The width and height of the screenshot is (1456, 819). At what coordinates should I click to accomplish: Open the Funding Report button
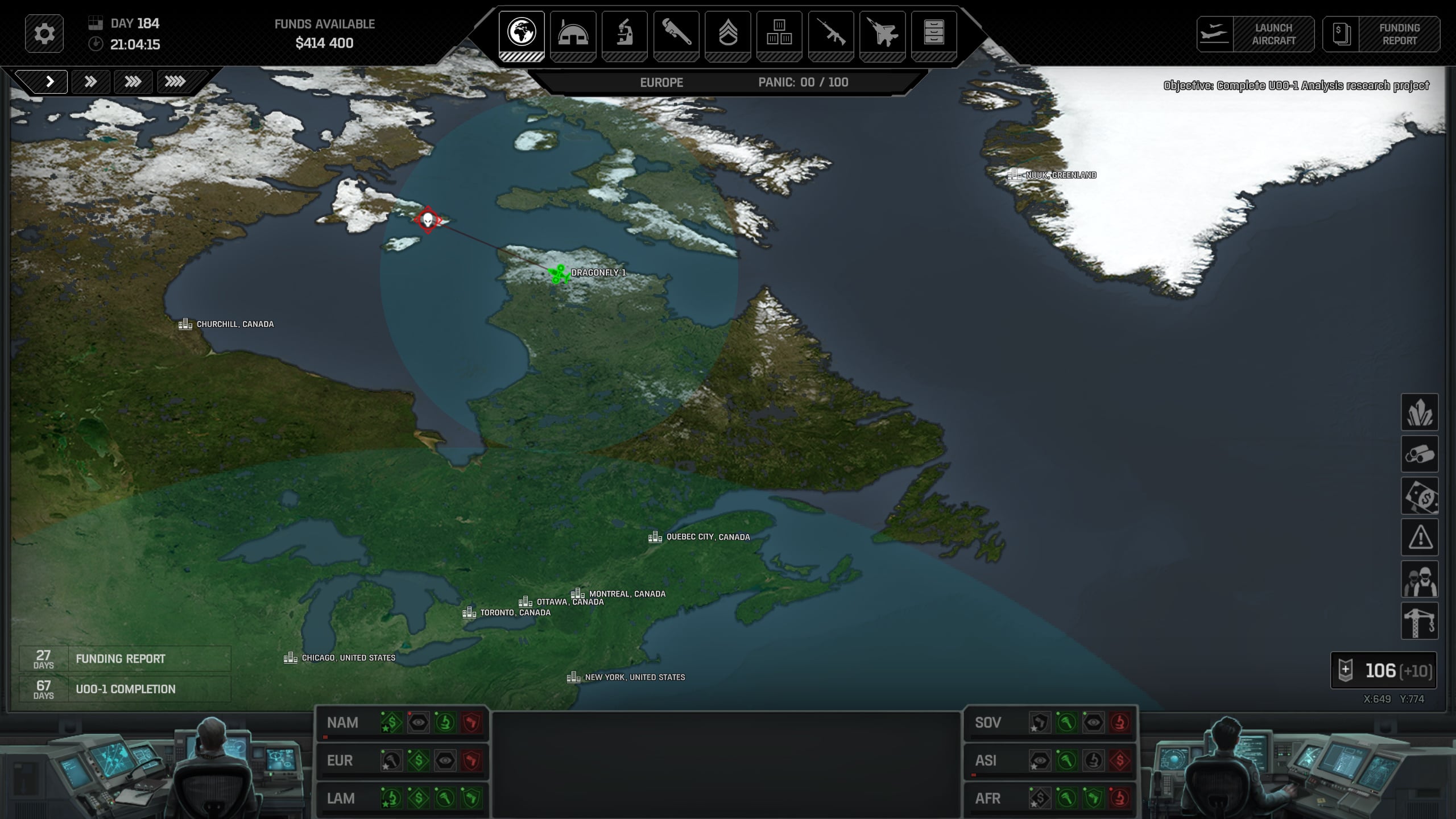coord(1381,34)
